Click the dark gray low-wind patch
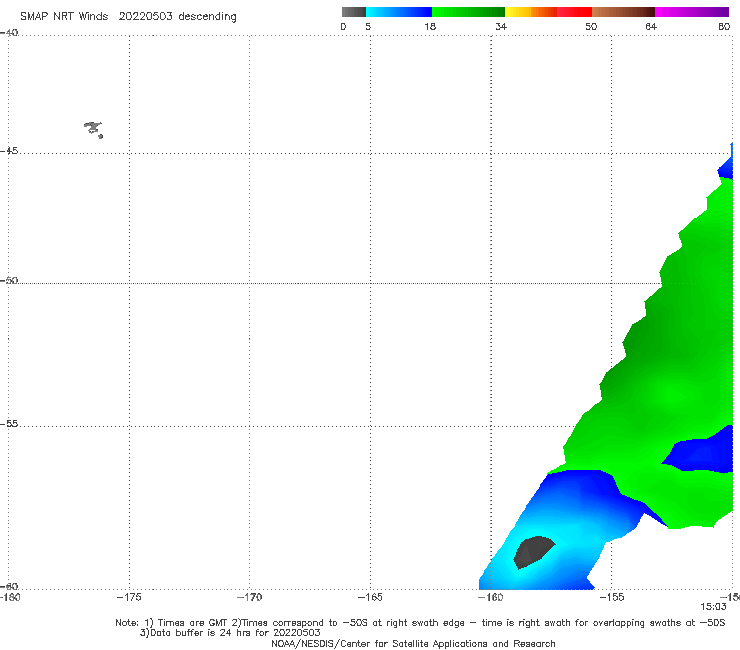This screenshot has width=740, height=650. tap(534, 552)
